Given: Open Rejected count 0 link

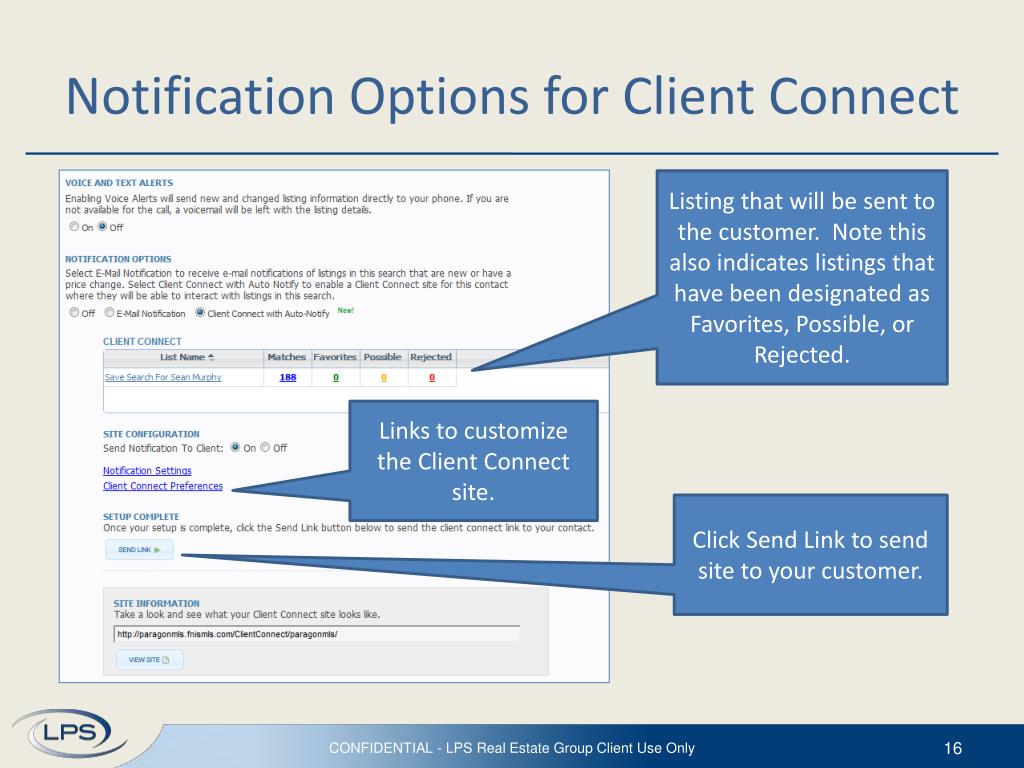Looking at the screenshot, I should (432, 377).
